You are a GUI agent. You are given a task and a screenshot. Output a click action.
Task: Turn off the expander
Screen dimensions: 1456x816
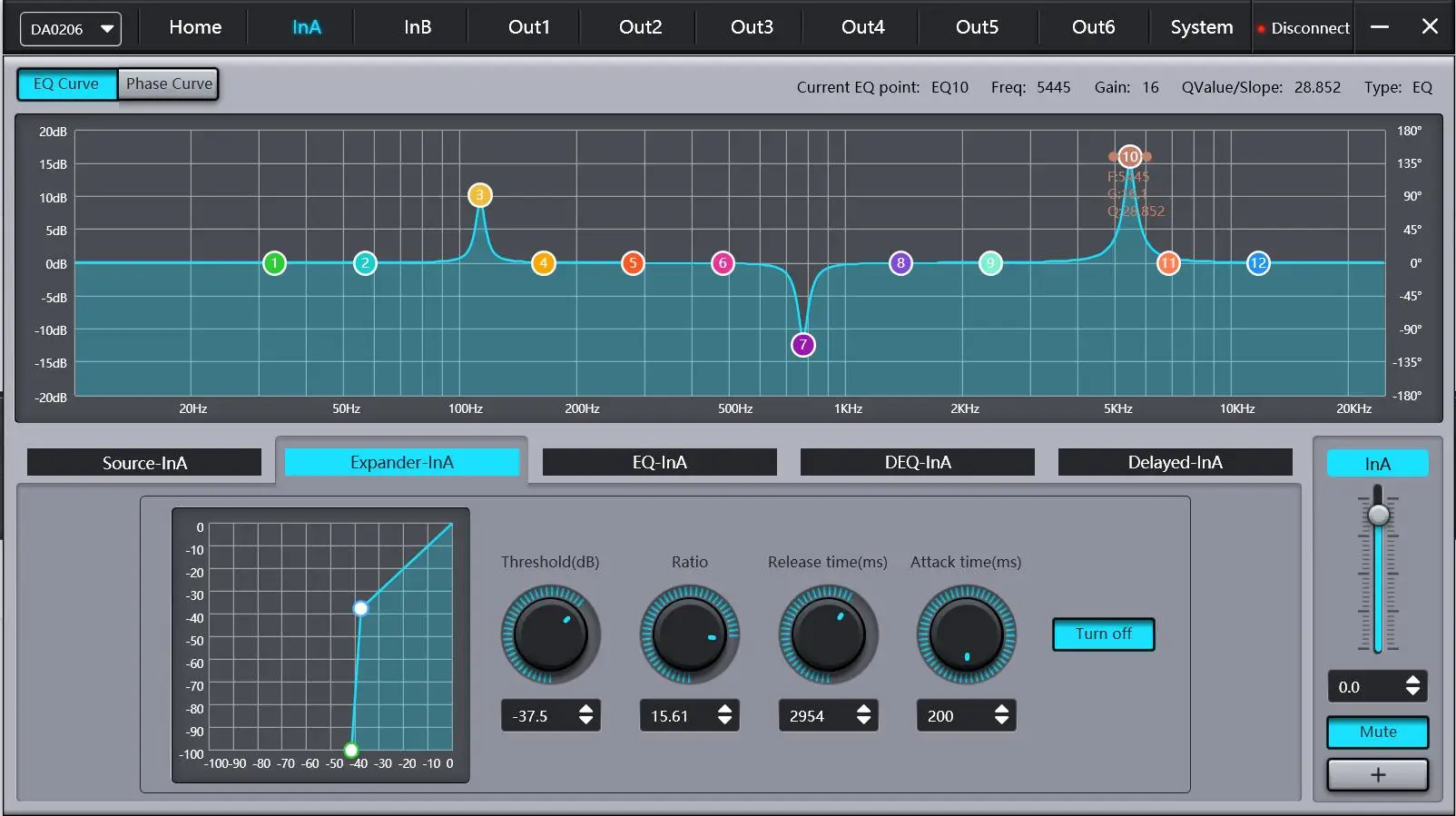(x=1103, y=634)
